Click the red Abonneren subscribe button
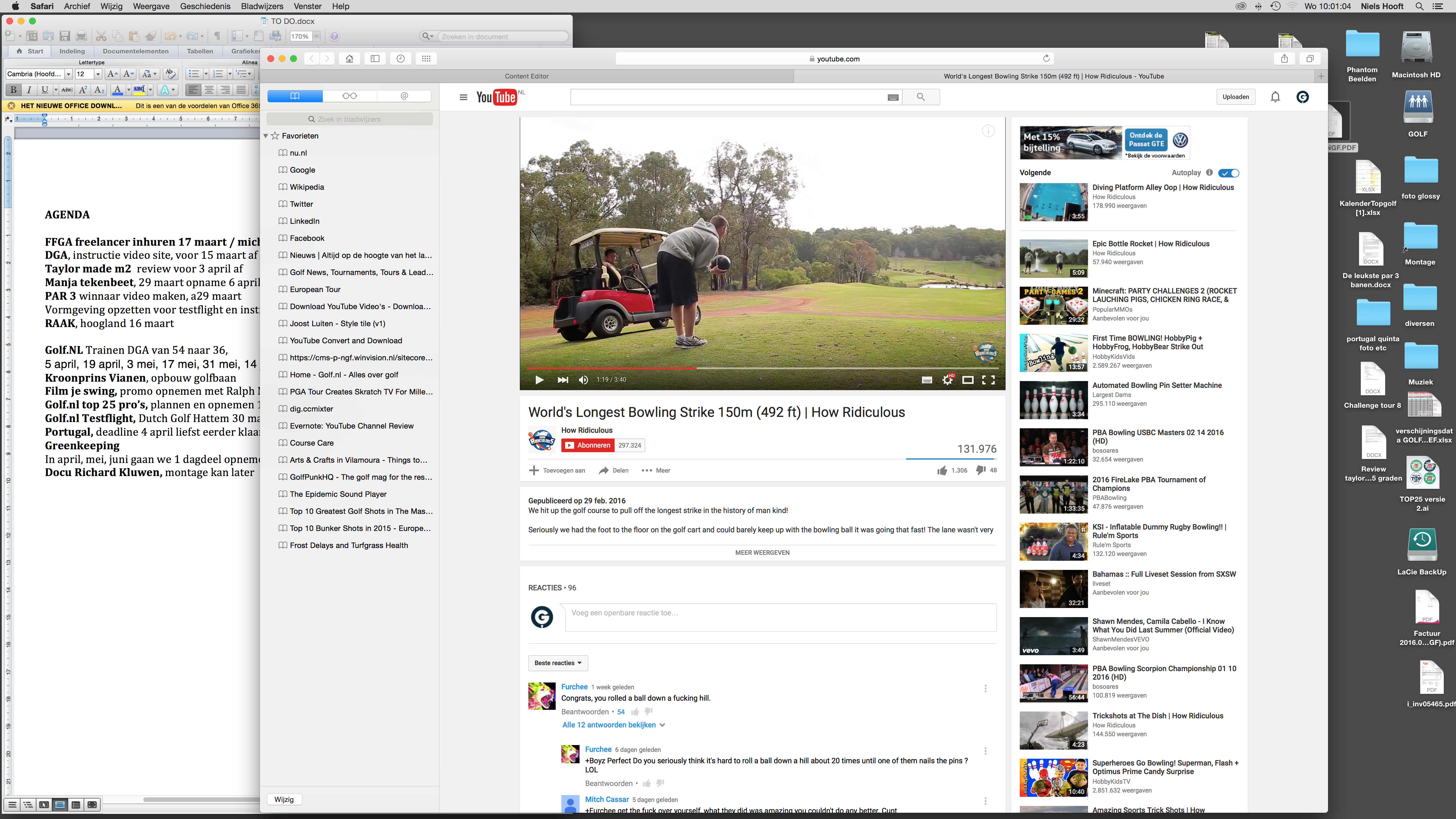The image size is (1456, 819). click(x=588, y=445)
